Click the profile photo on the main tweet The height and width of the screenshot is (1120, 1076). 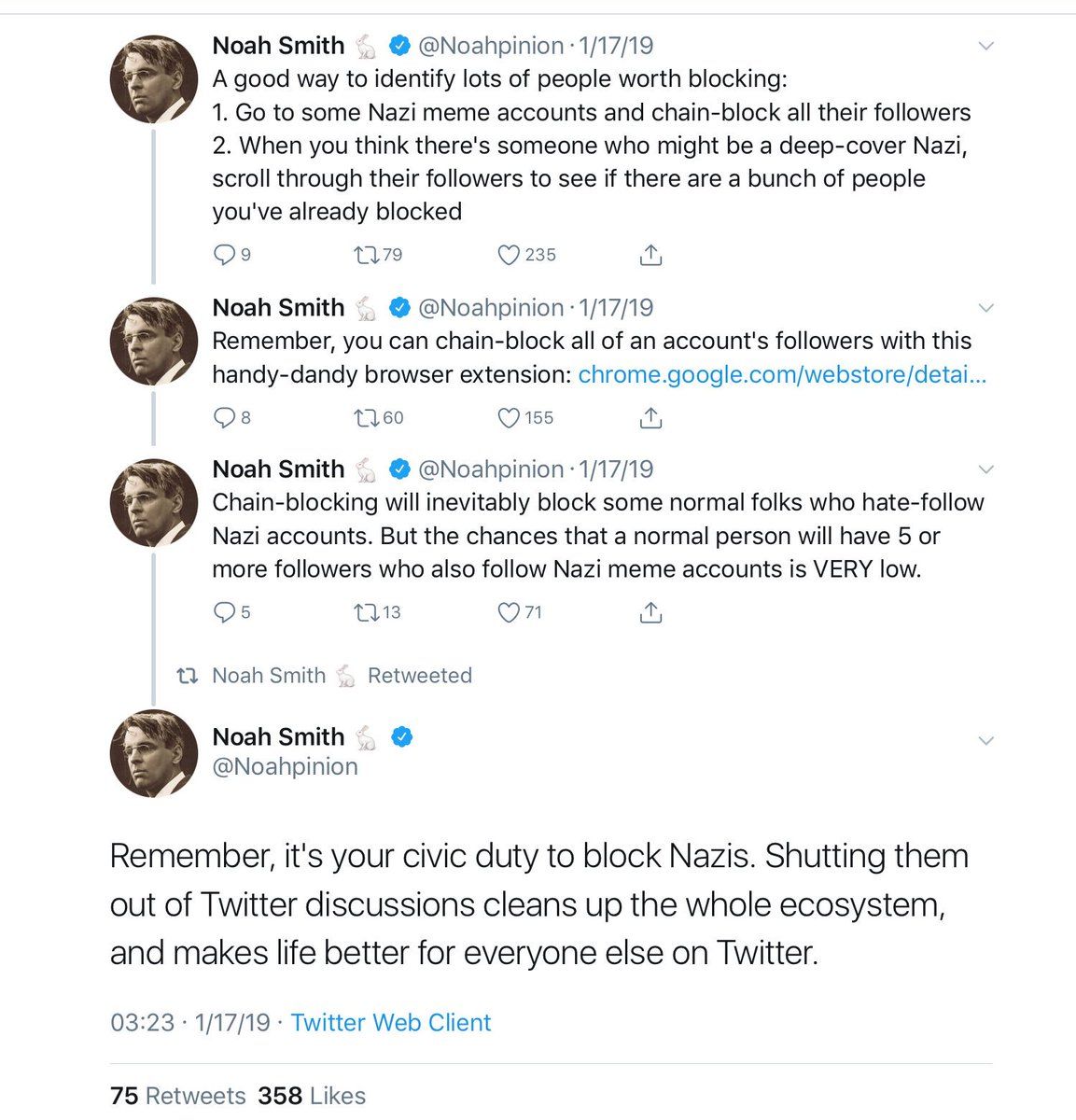(x=153, y=753)
